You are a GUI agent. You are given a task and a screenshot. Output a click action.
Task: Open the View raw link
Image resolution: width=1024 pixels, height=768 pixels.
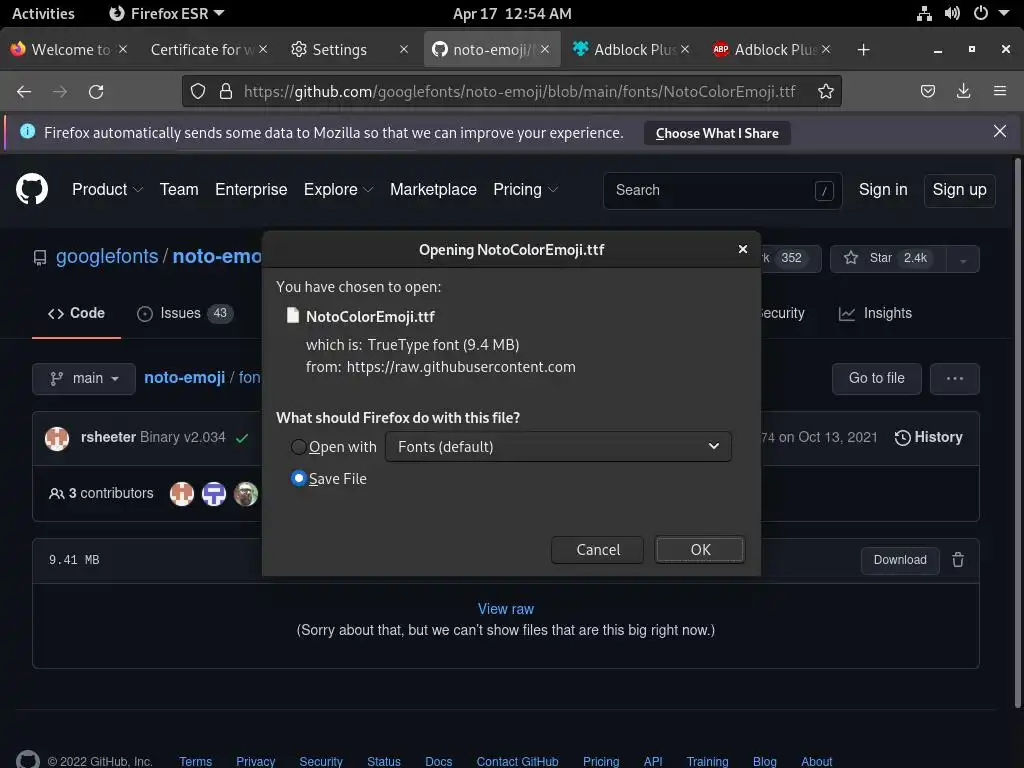click(x=505, y=609)
